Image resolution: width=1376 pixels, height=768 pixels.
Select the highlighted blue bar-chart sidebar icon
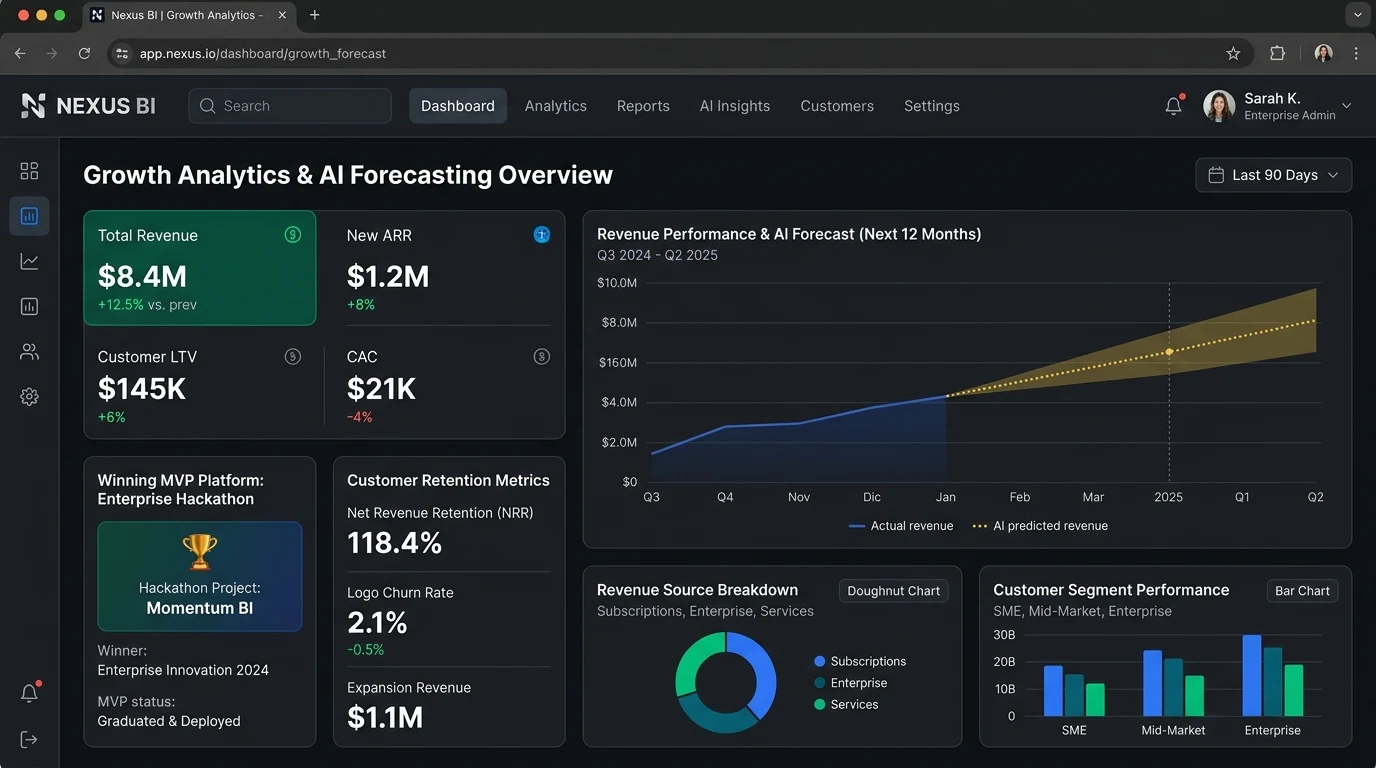point(29,216)
